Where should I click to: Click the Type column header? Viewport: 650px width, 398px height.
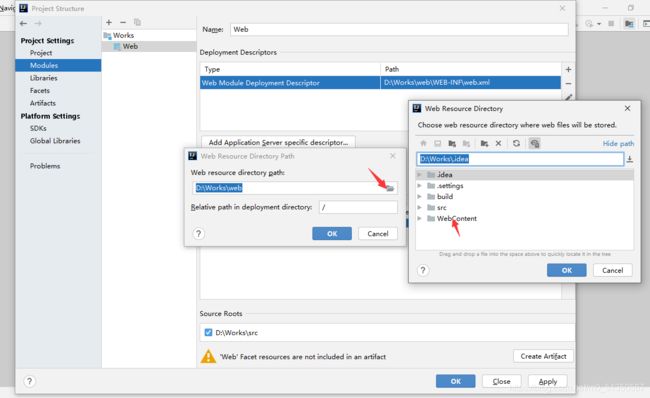(x=290, y=69)
